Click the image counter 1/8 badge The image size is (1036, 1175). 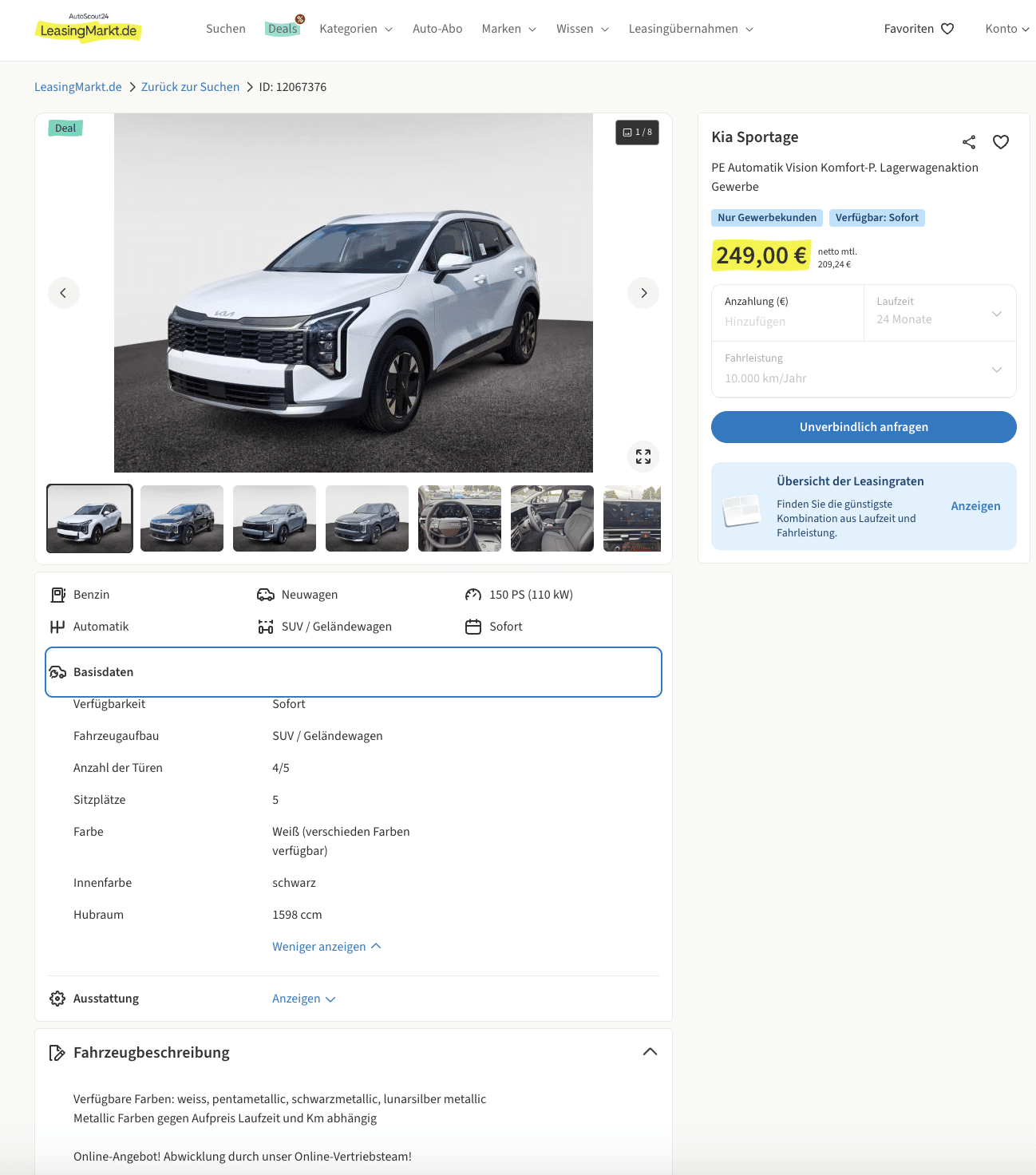637,133
